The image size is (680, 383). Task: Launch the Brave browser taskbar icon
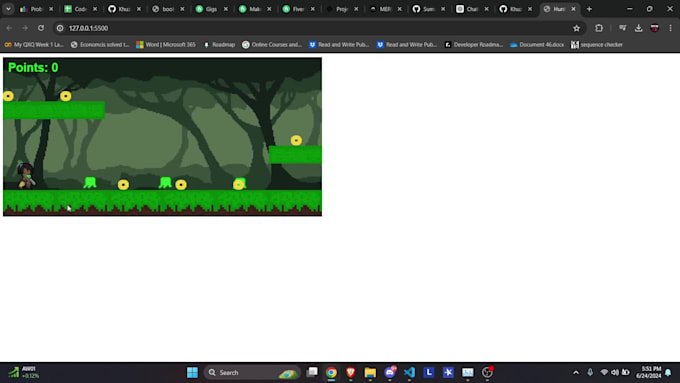pos(350,372)
